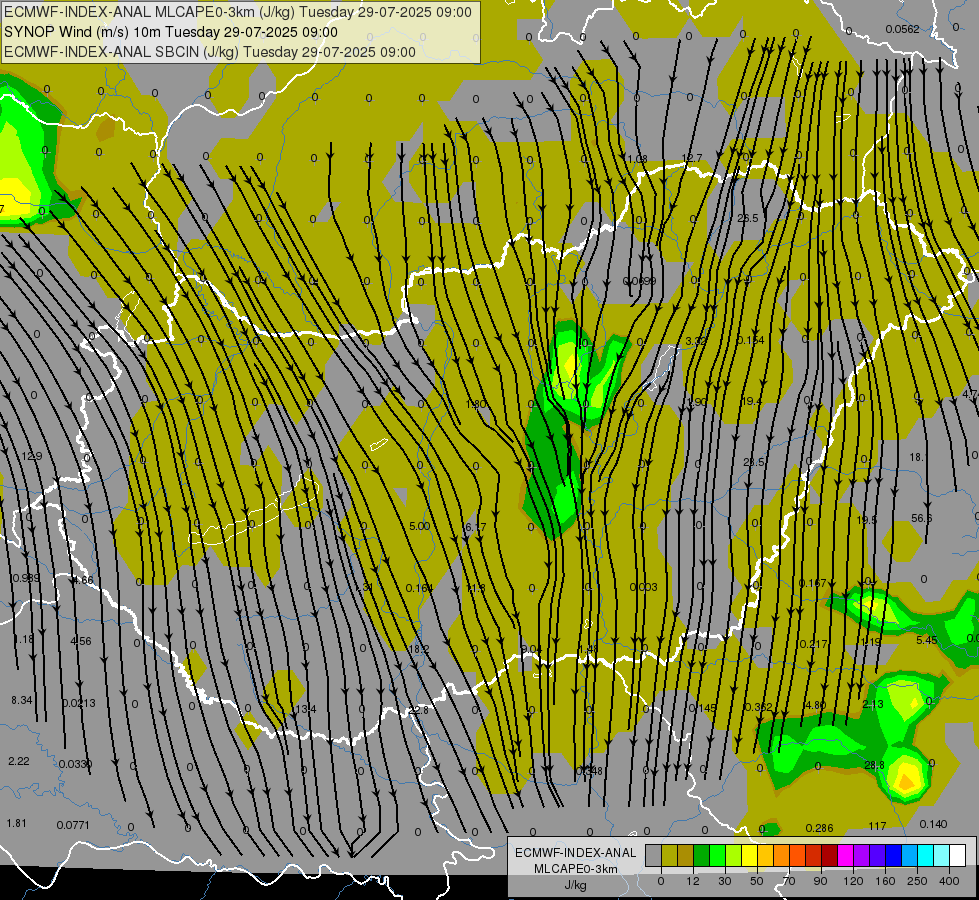Click the legend scale label 12
Image resolution: width=979 pixels, height=900 pixels.
click(x=692, y=881)
